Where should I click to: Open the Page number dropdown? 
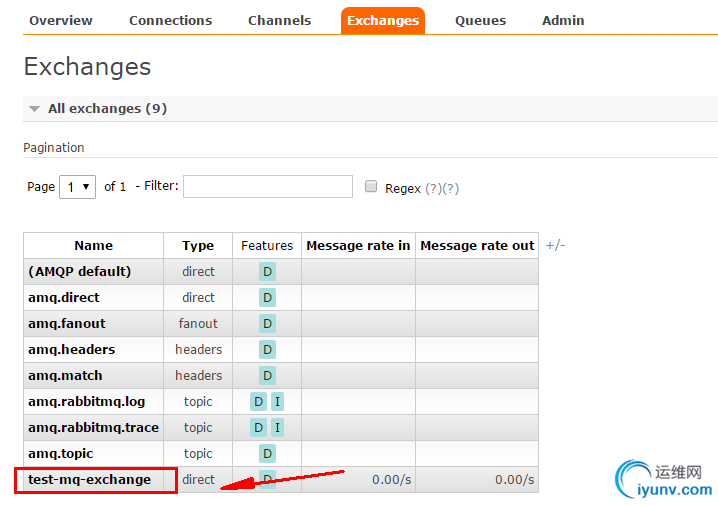click(77, 187)
